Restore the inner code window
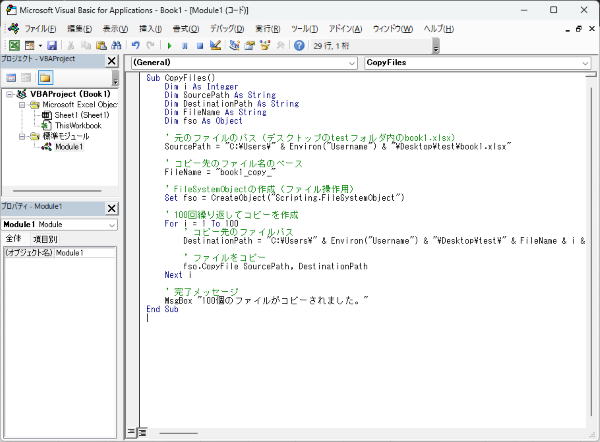This screenshot has width=600, height=442. tap(579, 29)
